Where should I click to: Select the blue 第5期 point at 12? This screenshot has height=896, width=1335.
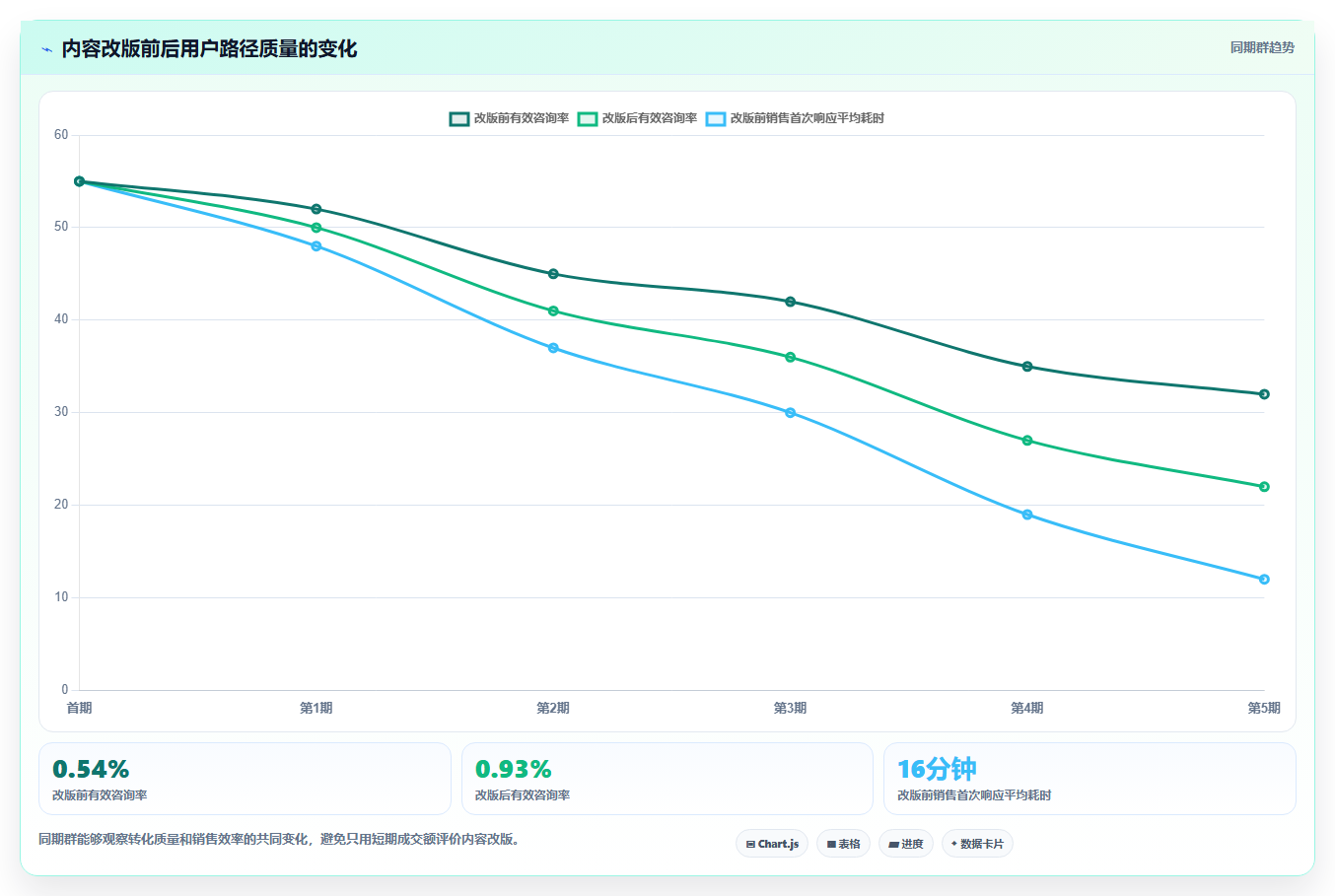tap(1264, 580)
